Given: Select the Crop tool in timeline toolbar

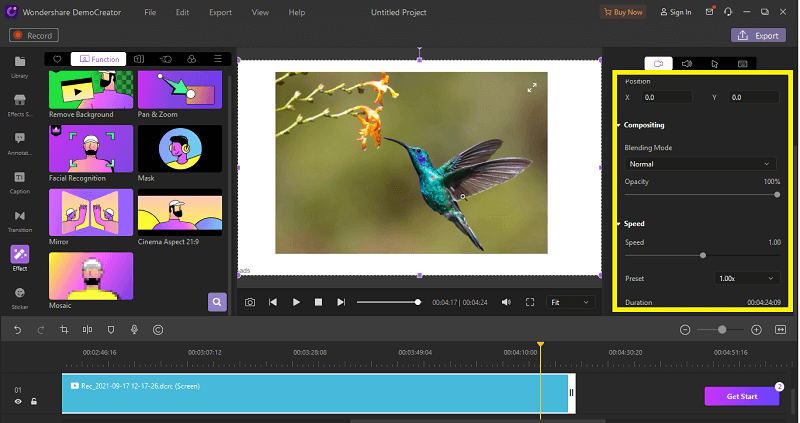Looking at the screenshot, I should 64,330.
